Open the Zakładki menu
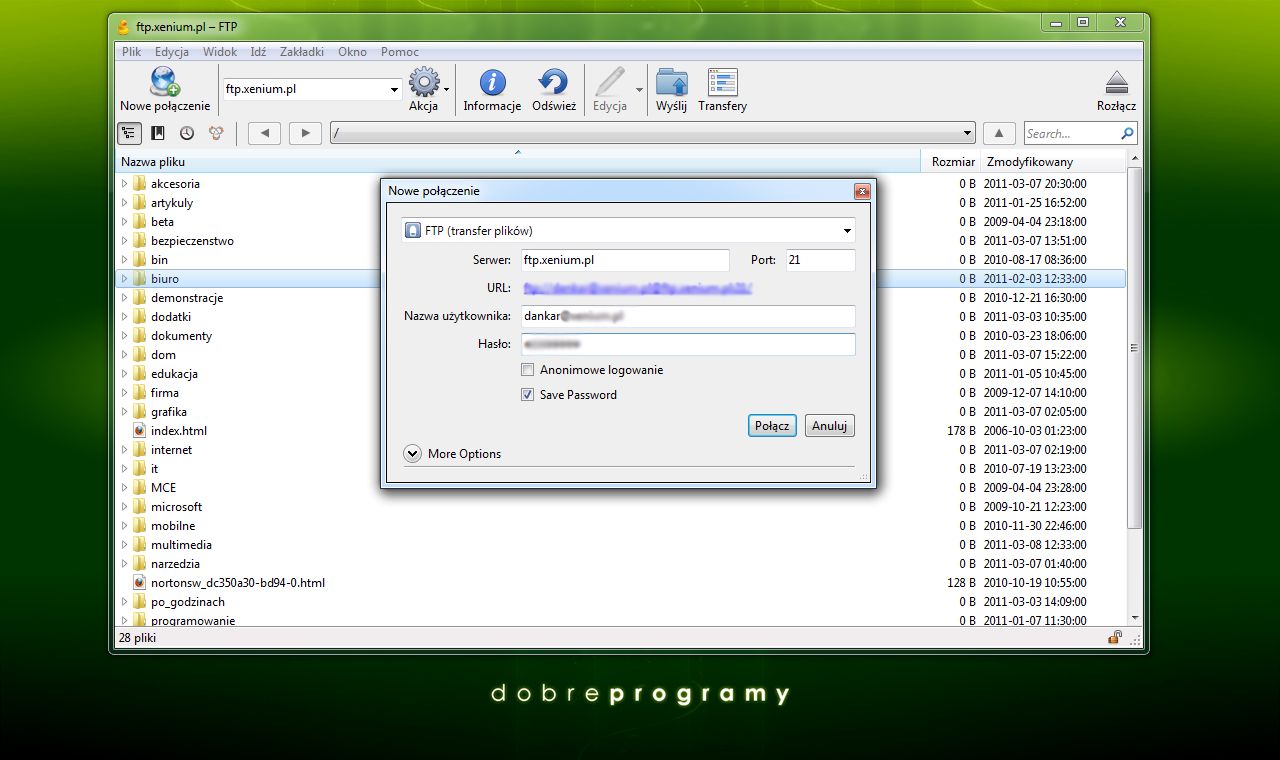This screenshot has height=760, width=1280. coord(302,52)
